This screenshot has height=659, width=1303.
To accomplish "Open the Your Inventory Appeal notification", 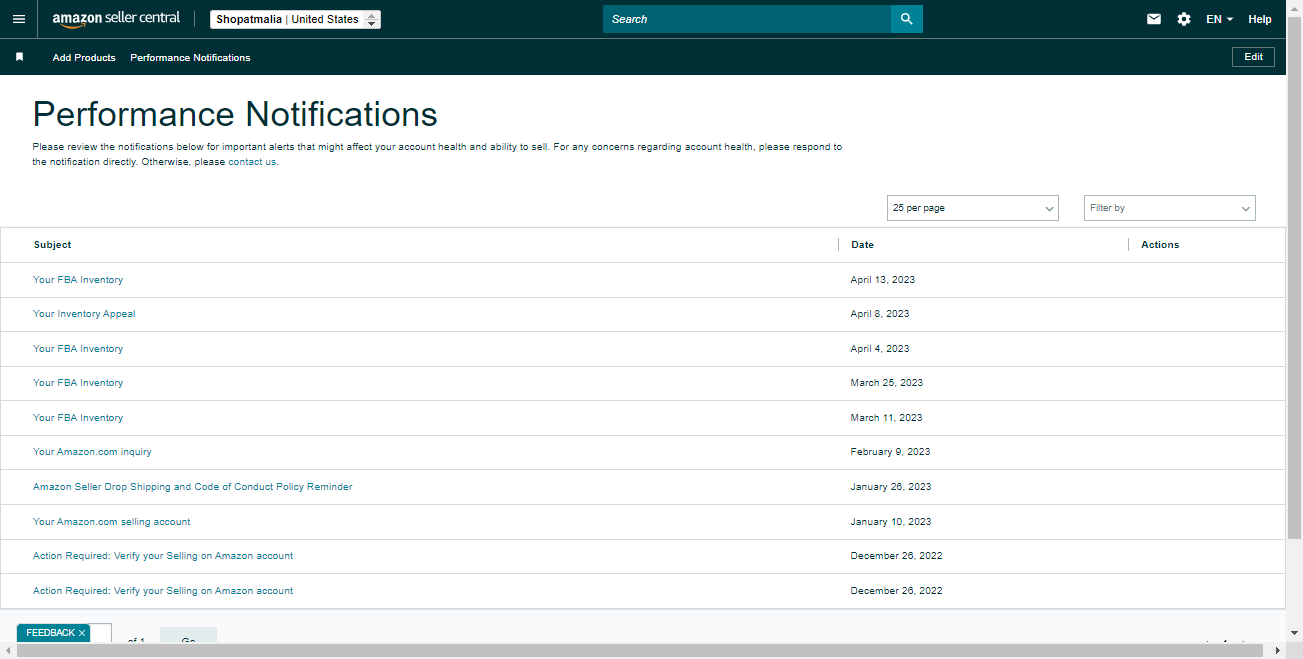I will (x=84, y=314).
